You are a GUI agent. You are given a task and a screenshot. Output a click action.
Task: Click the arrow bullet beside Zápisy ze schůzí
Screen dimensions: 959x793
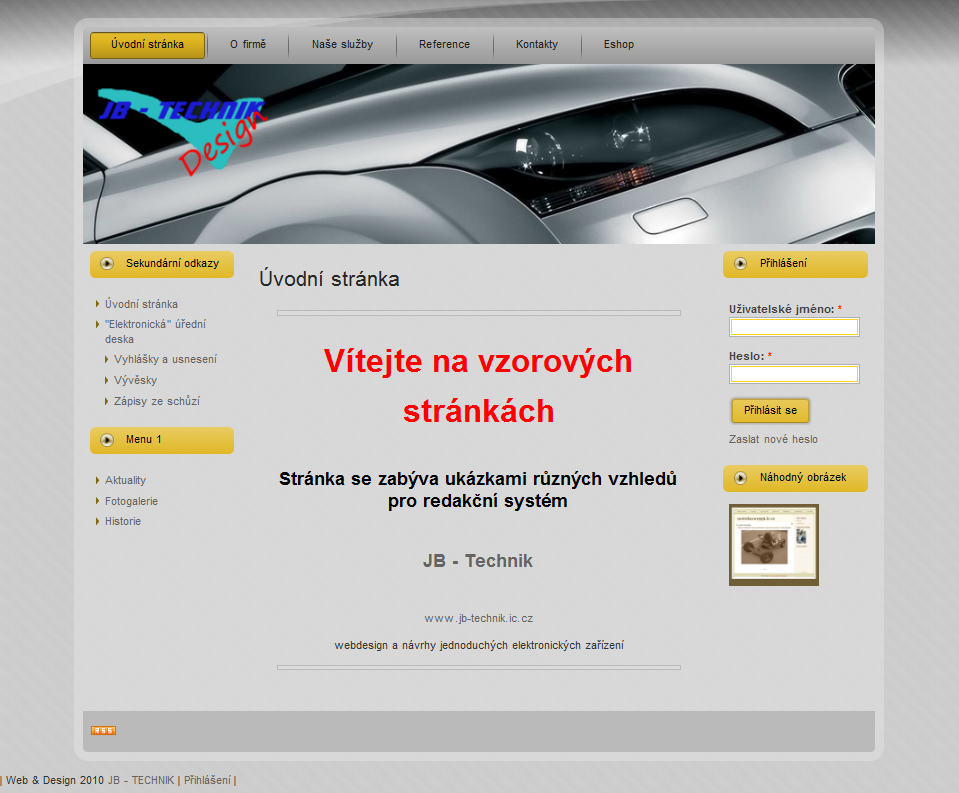coord(106,401)
